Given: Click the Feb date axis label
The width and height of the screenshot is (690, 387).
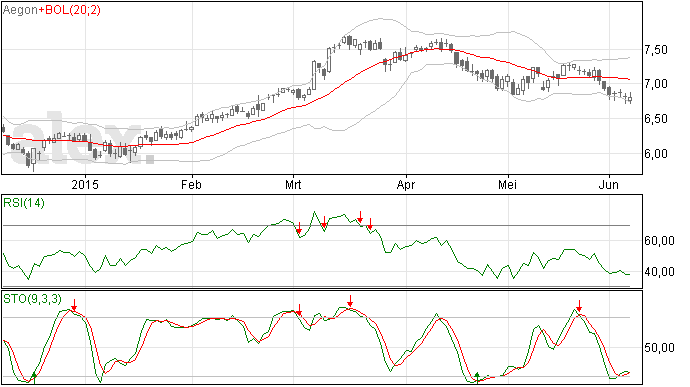Looking at the screenshot, I should click(191, 184).
